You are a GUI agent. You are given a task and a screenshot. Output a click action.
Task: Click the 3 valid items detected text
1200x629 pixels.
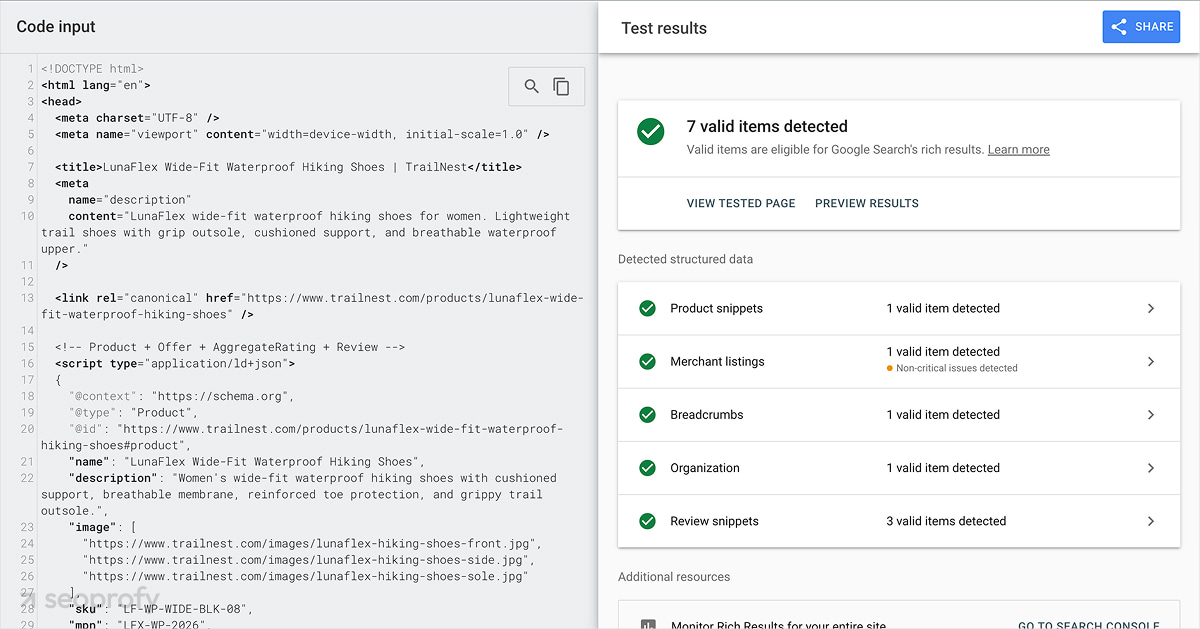point(946,521)
